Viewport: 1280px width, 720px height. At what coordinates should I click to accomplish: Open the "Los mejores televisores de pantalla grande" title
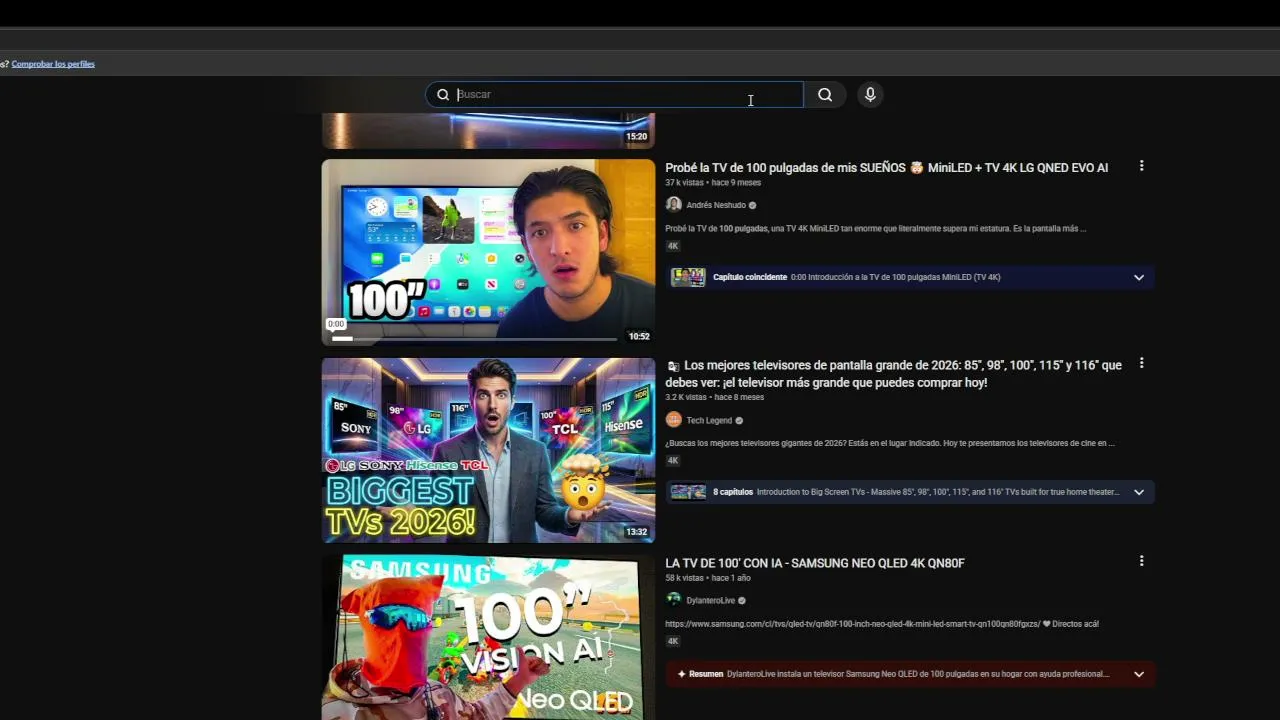coord(893,374)
